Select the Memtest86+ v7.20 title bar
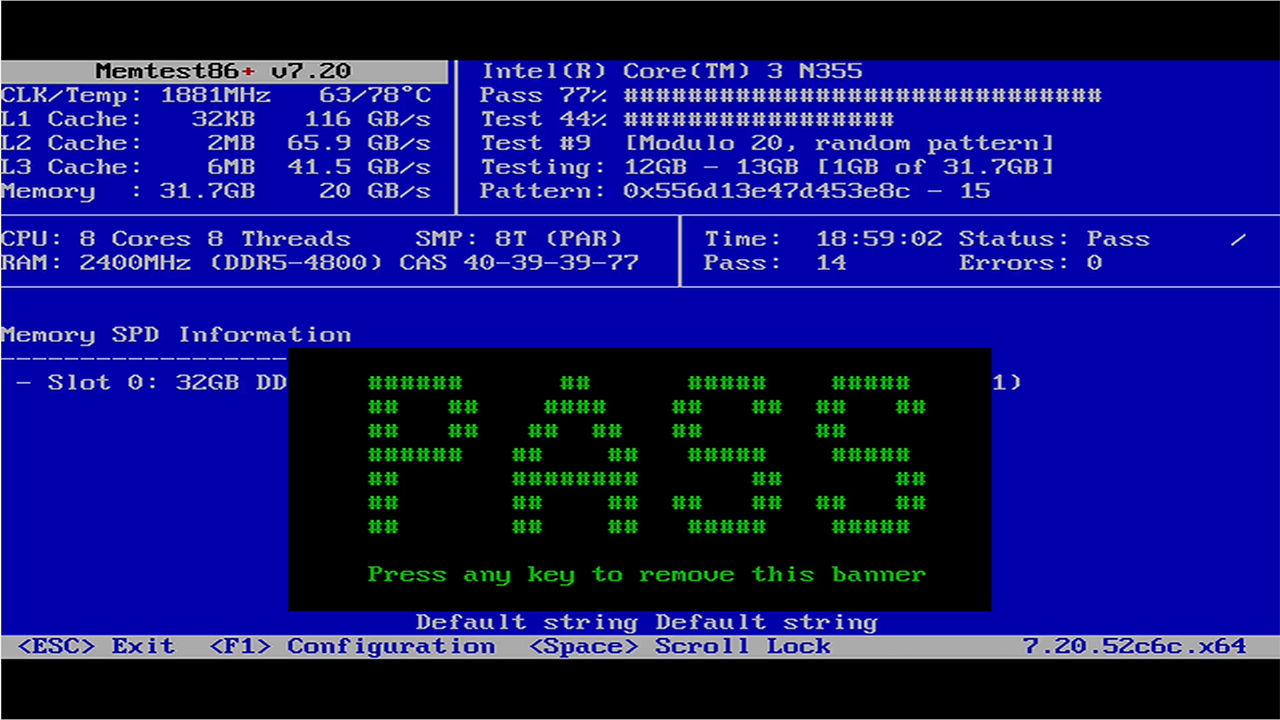Screen dimensions: 1280x720 (x=223, y=71)
